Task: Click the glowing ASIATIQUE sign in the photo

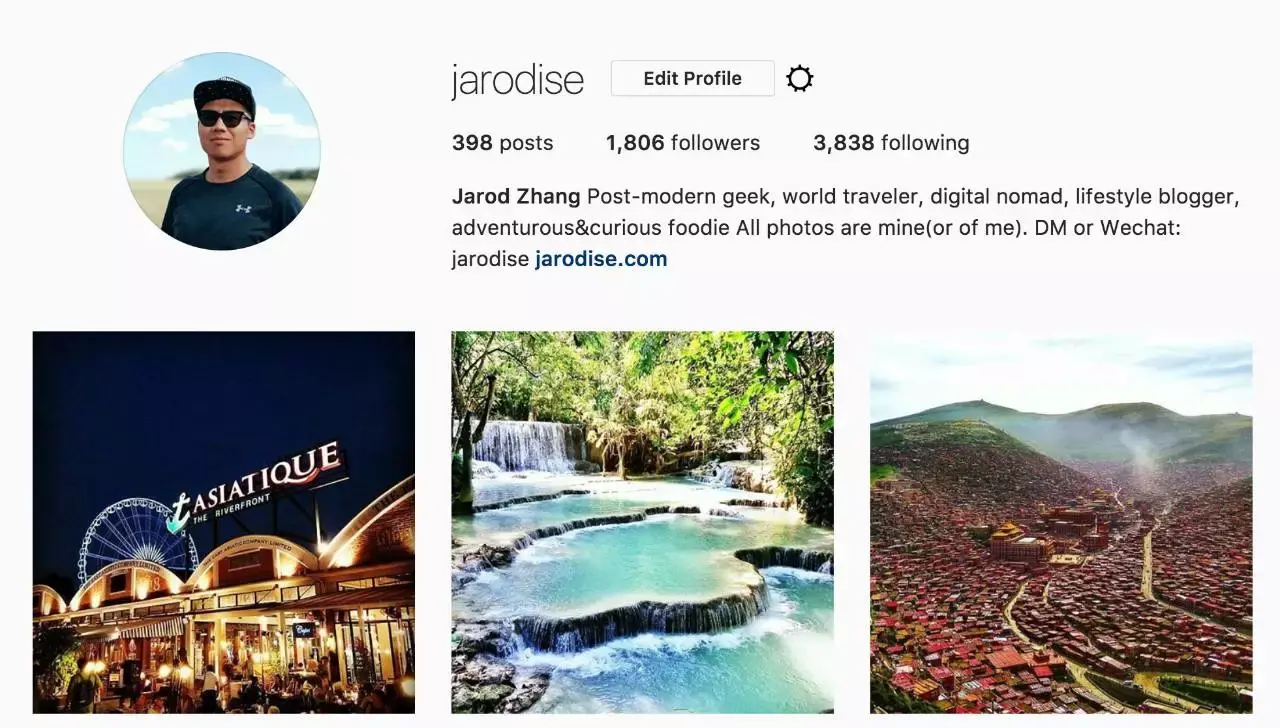Action: (258, 484)
